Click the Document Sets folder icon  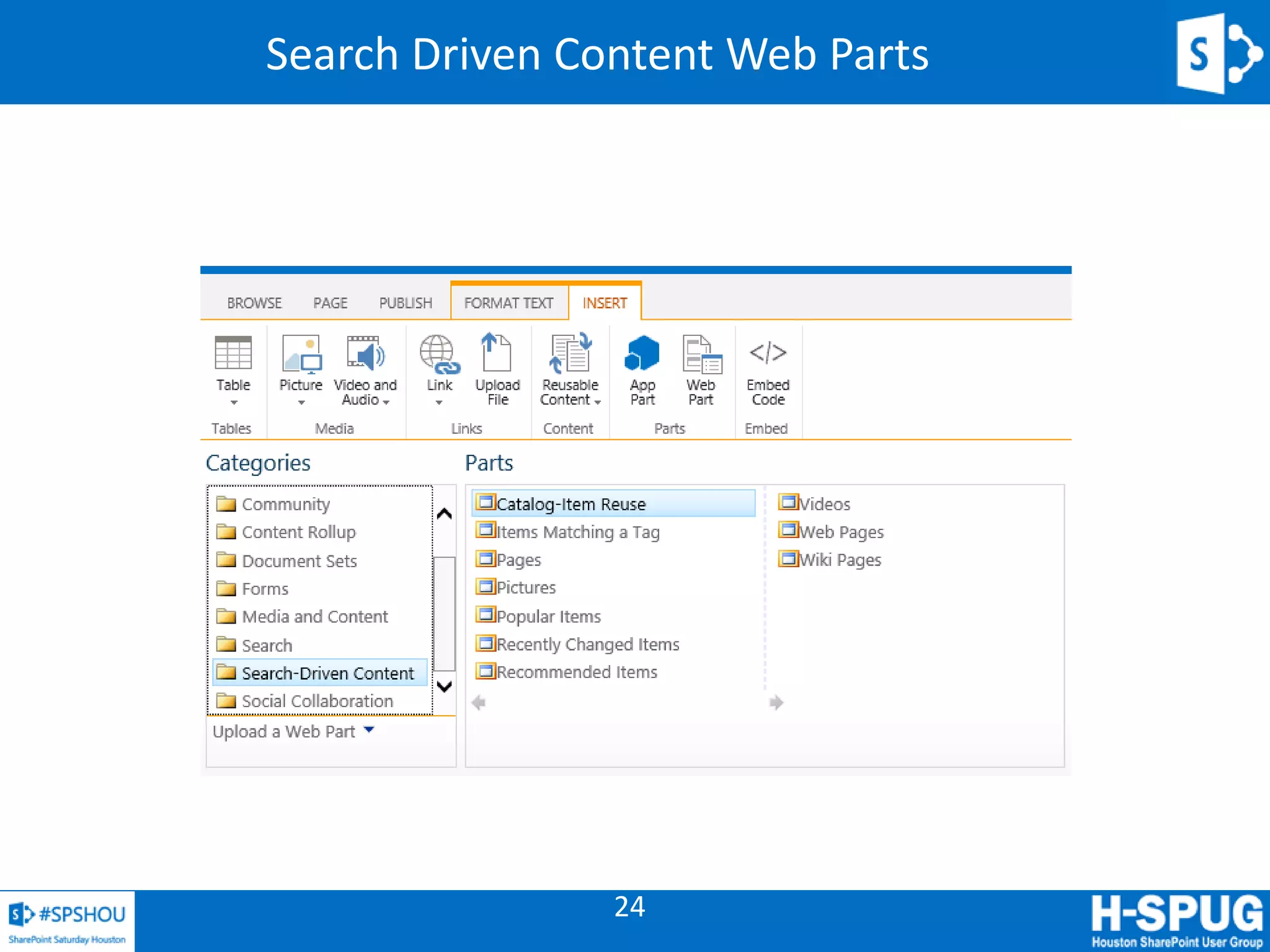tap(226, 560)
